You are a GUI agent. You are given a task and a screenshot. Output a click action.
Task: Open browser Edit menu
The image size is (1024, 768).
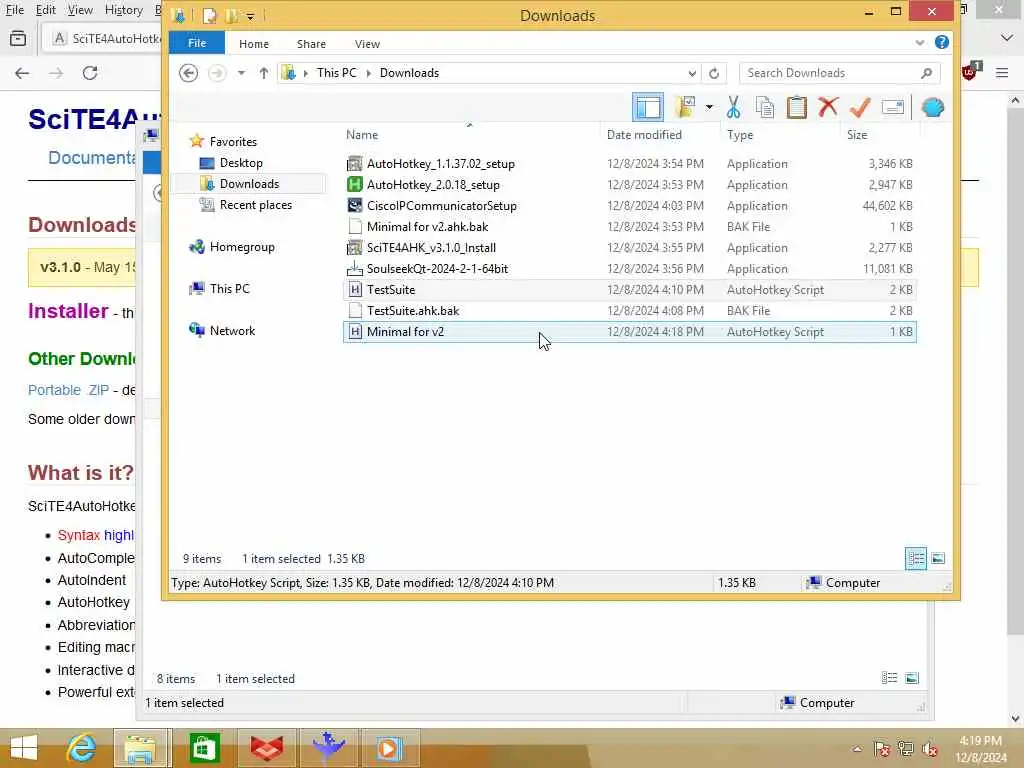pos(46,10)
